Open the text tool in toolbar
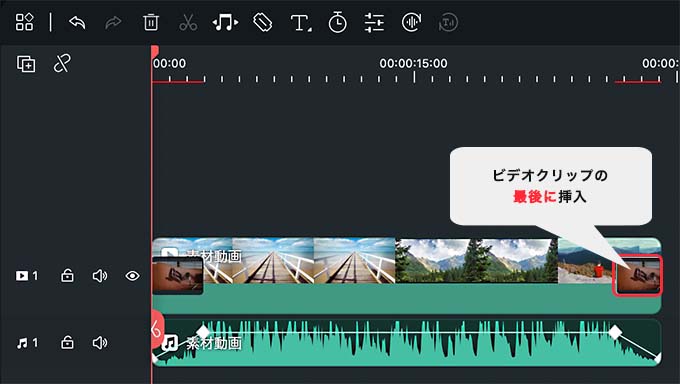Screen dimensions: 680x384 (301, 23)
